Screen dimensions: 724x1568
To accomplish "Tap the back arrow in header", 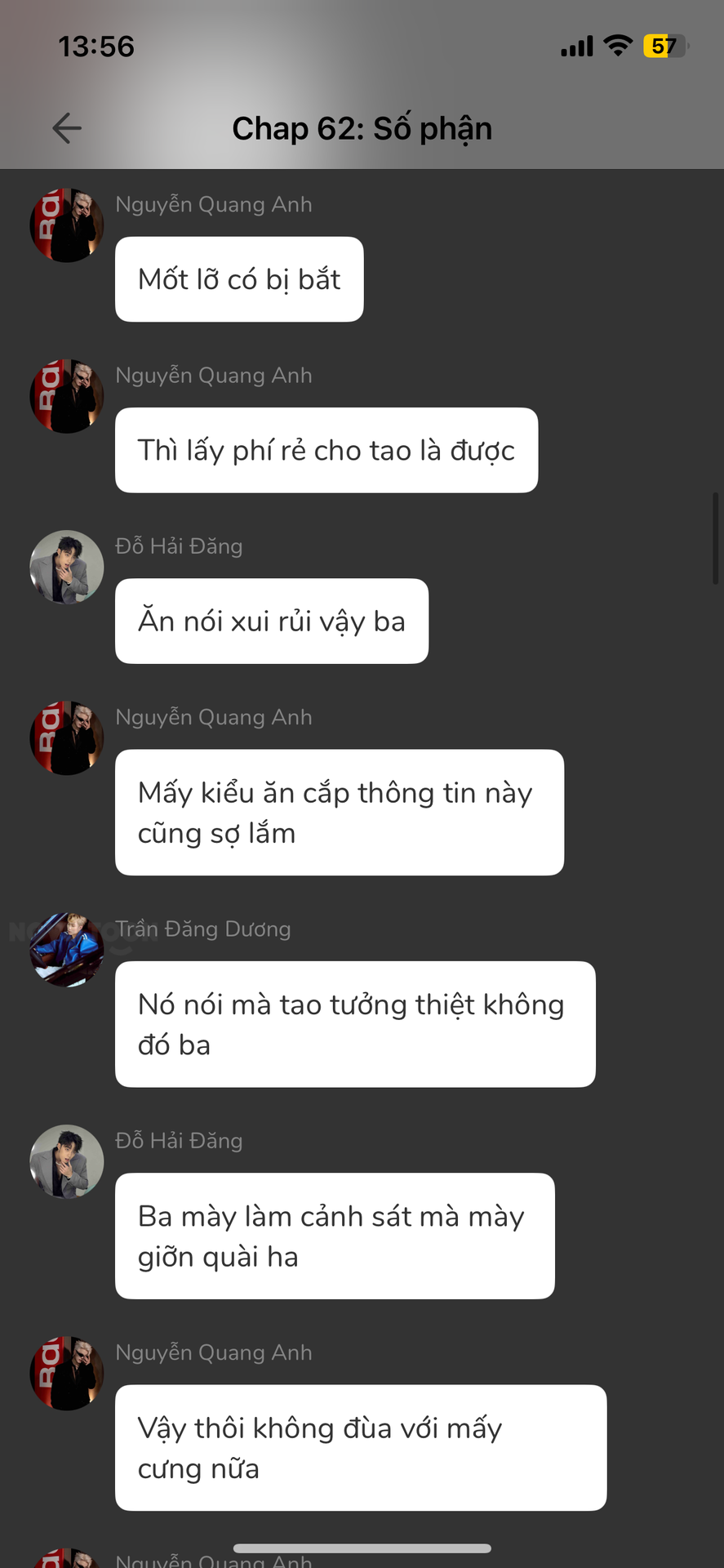I will (x=67, y=128).
